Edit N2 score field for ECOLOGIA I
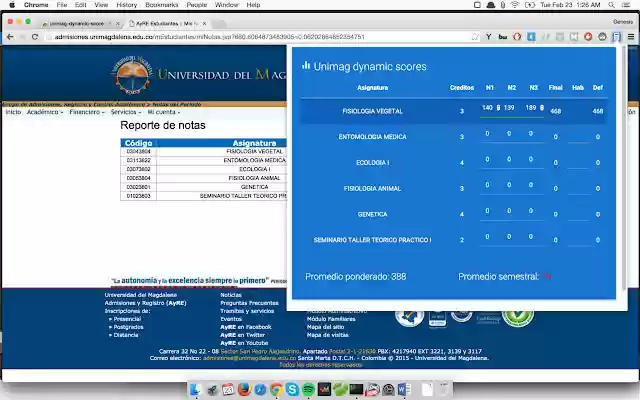This screenshot has height=400, width=640. pos(509,160)
